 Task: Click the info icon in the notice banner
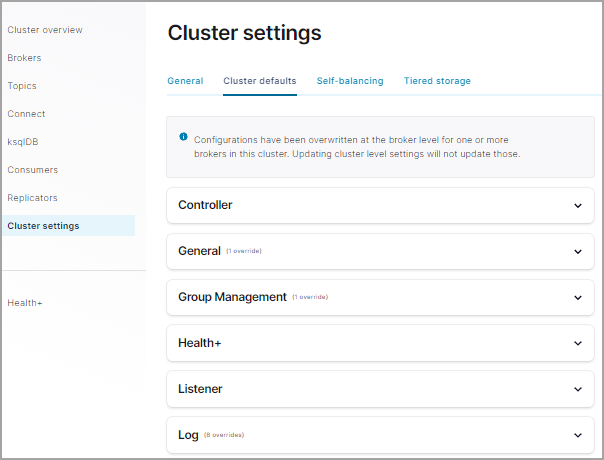pyautogui.click(x=183, y=136)
